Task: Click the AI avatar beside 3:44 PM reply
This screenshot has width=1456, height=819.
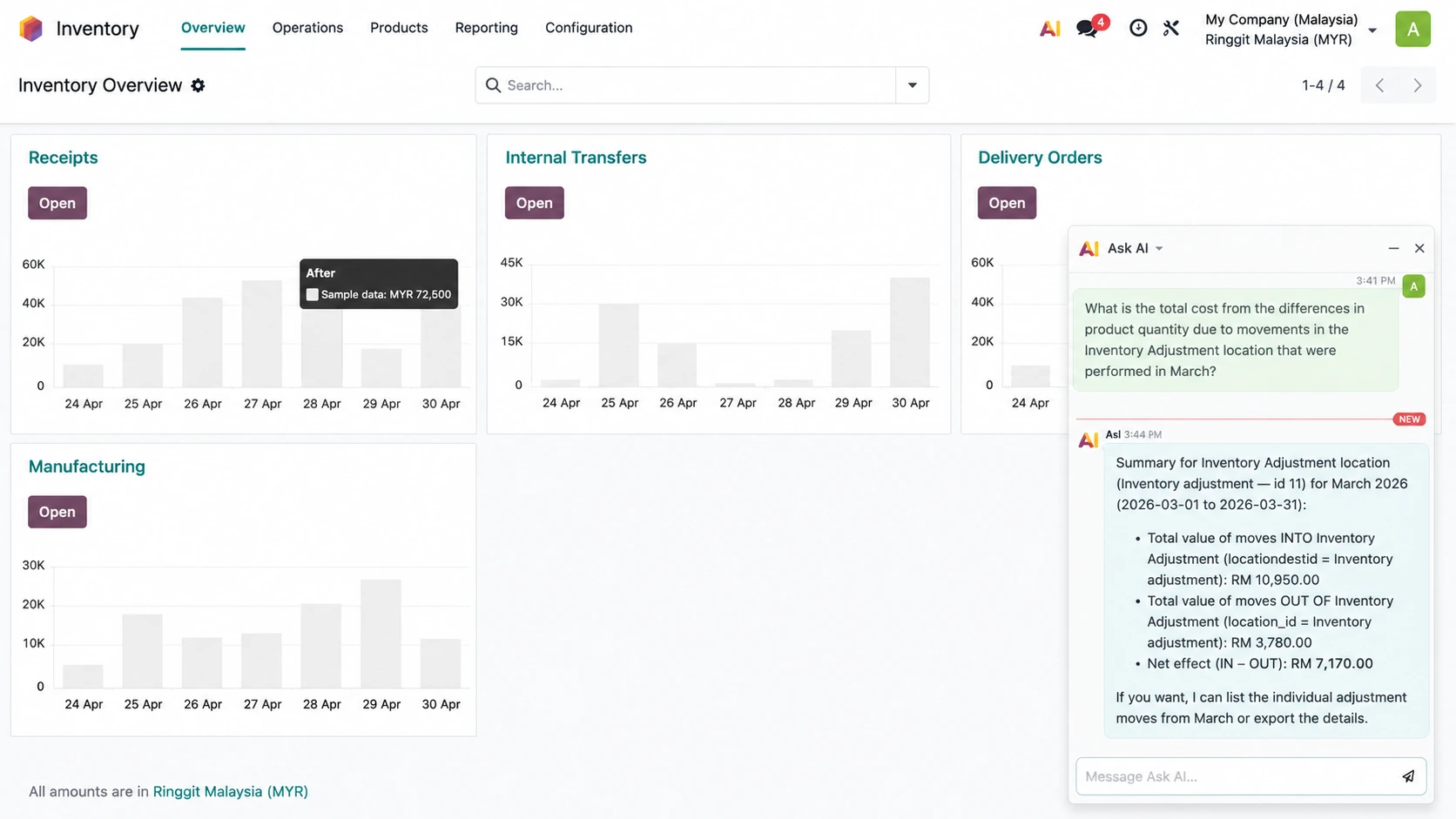Action: (1089, 440)
